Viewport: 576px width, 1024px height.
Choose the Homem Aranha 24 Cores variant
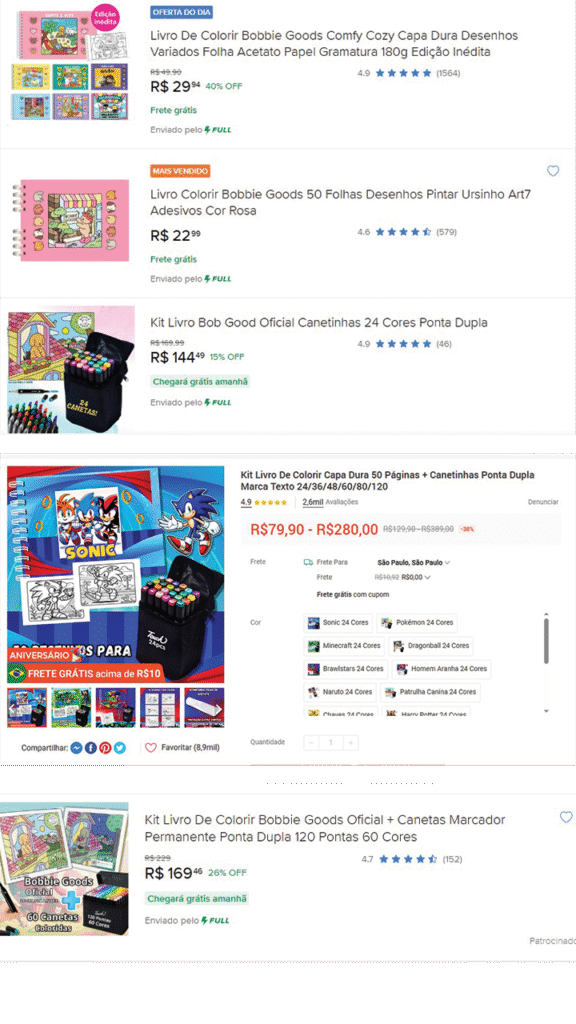click(x=441, y=669)
